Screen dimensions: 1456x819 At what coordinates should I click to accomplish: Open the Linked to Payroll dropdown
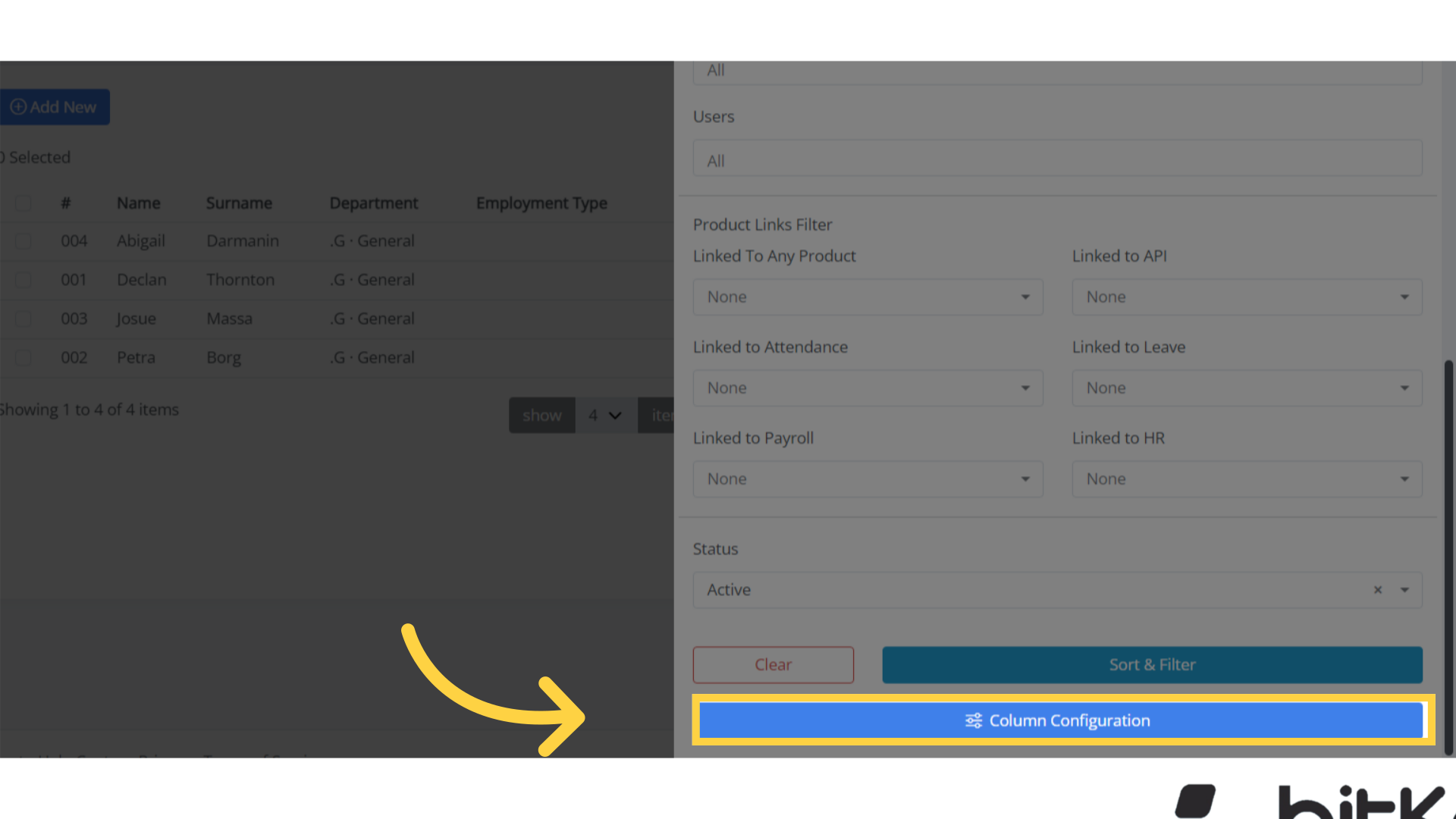point(868,479)
